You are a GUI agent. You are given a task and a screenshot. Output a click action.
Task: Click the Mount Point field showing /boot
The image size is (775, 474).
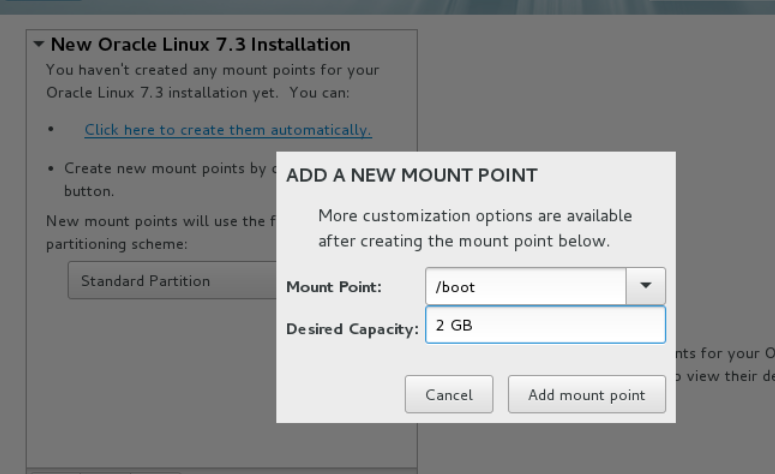[x=526, y=286]
